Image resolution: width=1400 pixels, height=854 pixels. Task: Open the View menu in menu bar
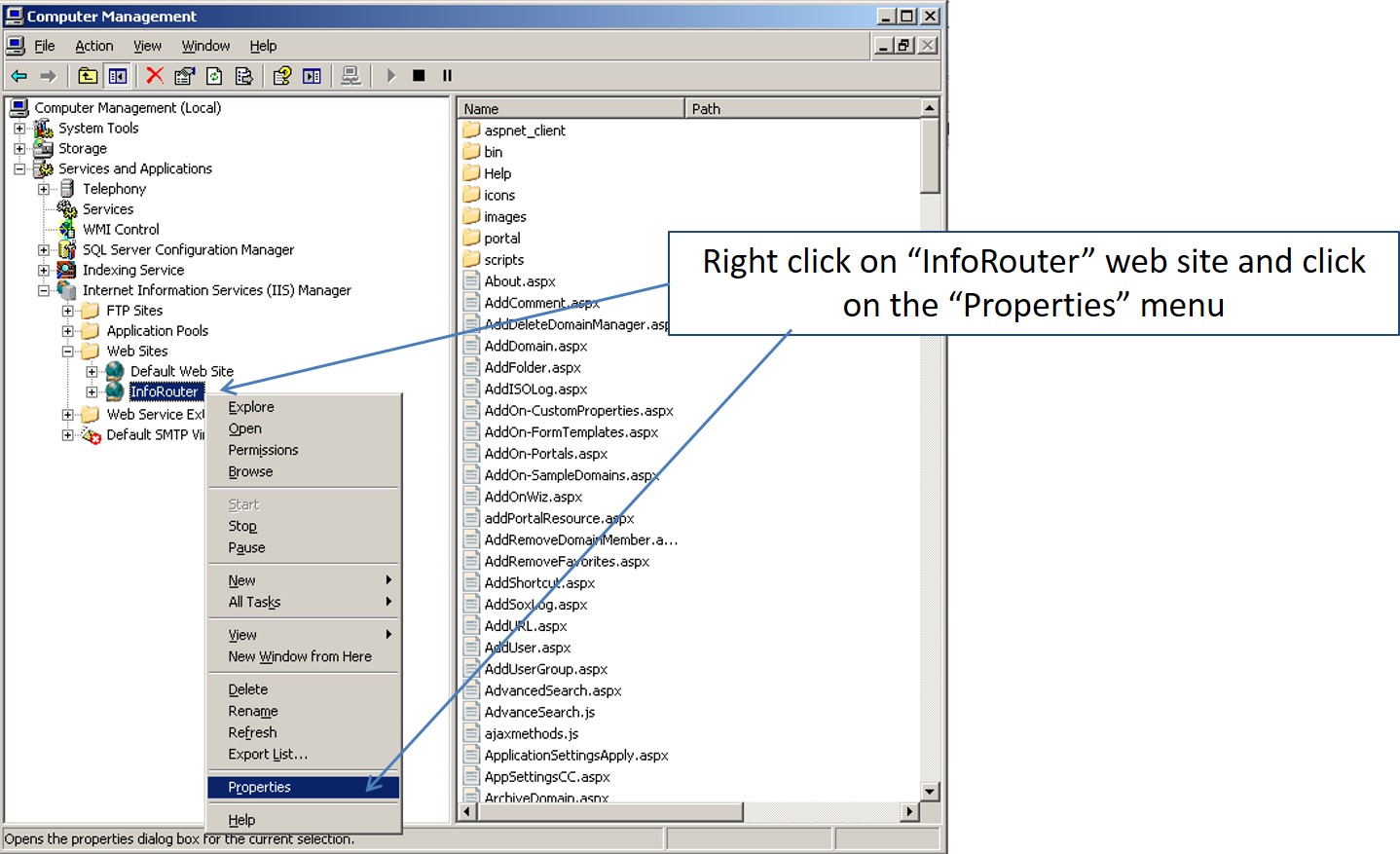(x=147, y=46)
